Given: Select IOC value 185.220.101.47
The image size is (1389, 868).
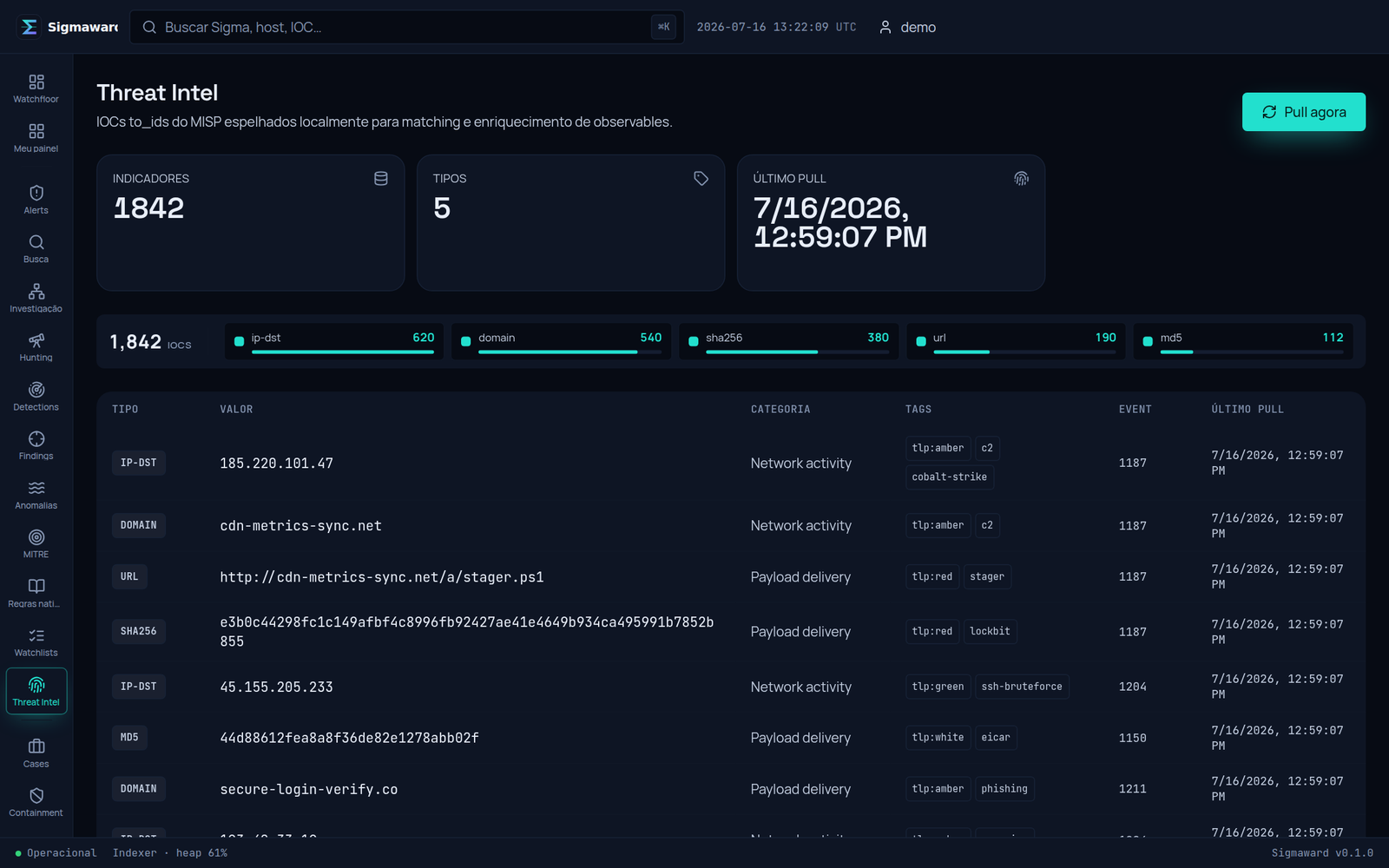Looking at the screenshot, I should tap(277, 464).
